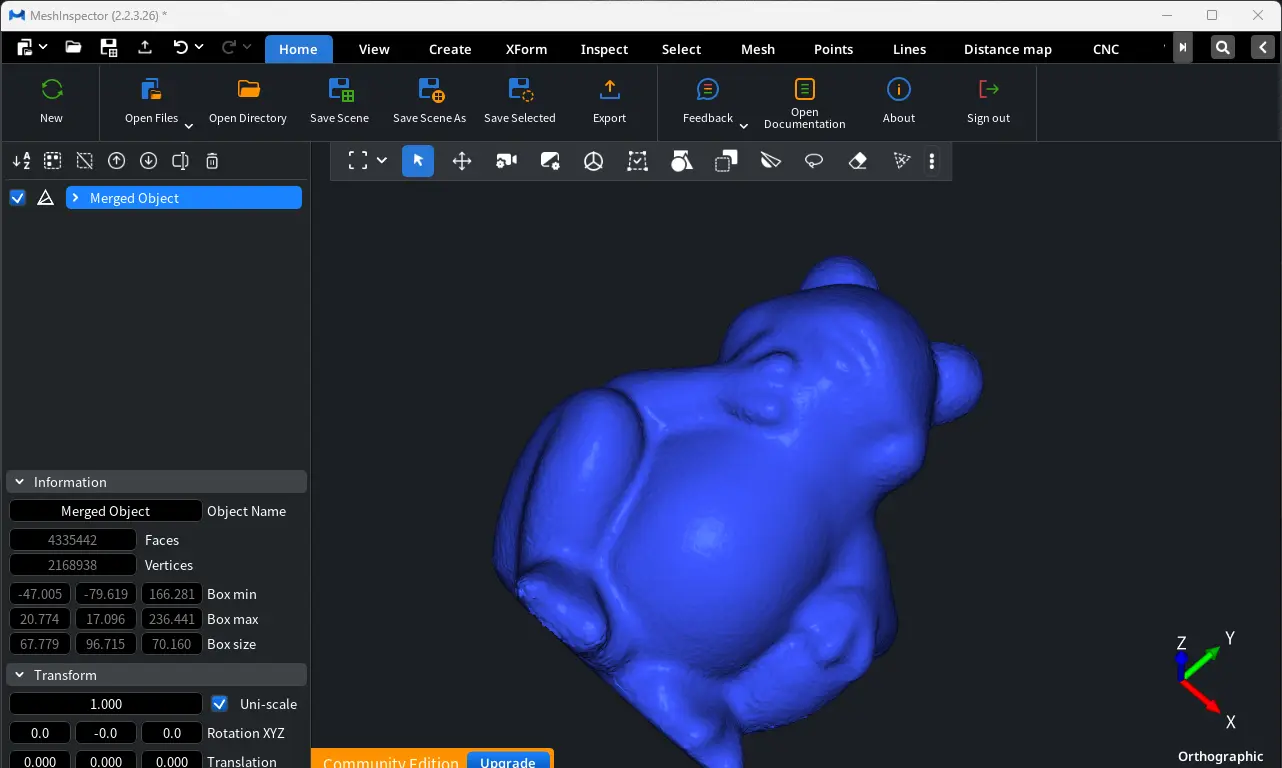Click the Open Directory folder icon
Image resolution: width=1282 pixels, height=768 pixels.
click(x=249, y=89)
